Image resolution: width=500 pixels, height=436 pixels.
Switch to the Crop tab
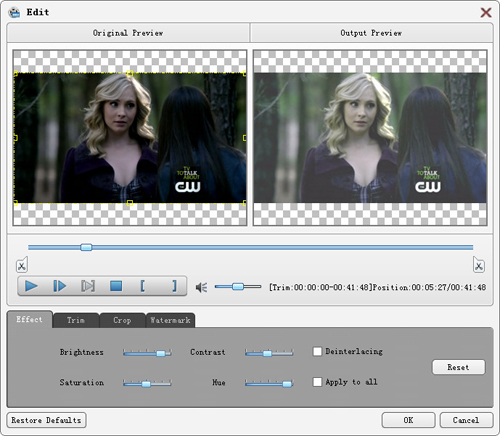tap(122, 320)
